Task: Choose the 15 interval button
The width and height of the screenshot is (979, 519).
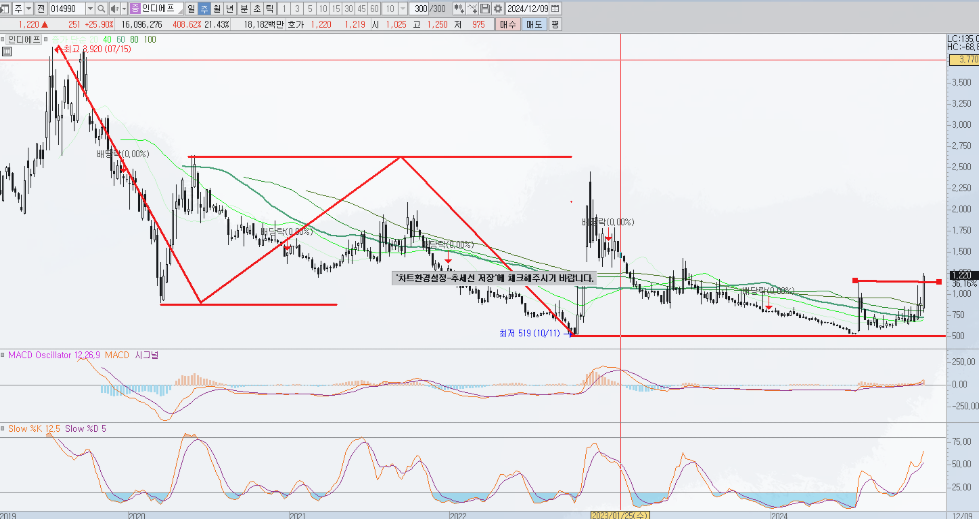Action: [x=336, y=9]
